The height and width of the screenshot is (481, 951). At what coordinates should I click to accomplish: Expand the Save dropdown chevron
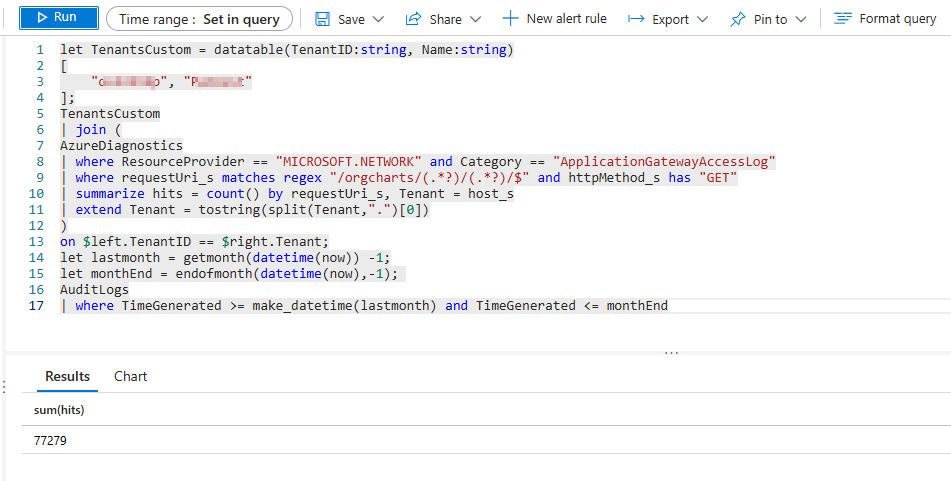(378, 19)
